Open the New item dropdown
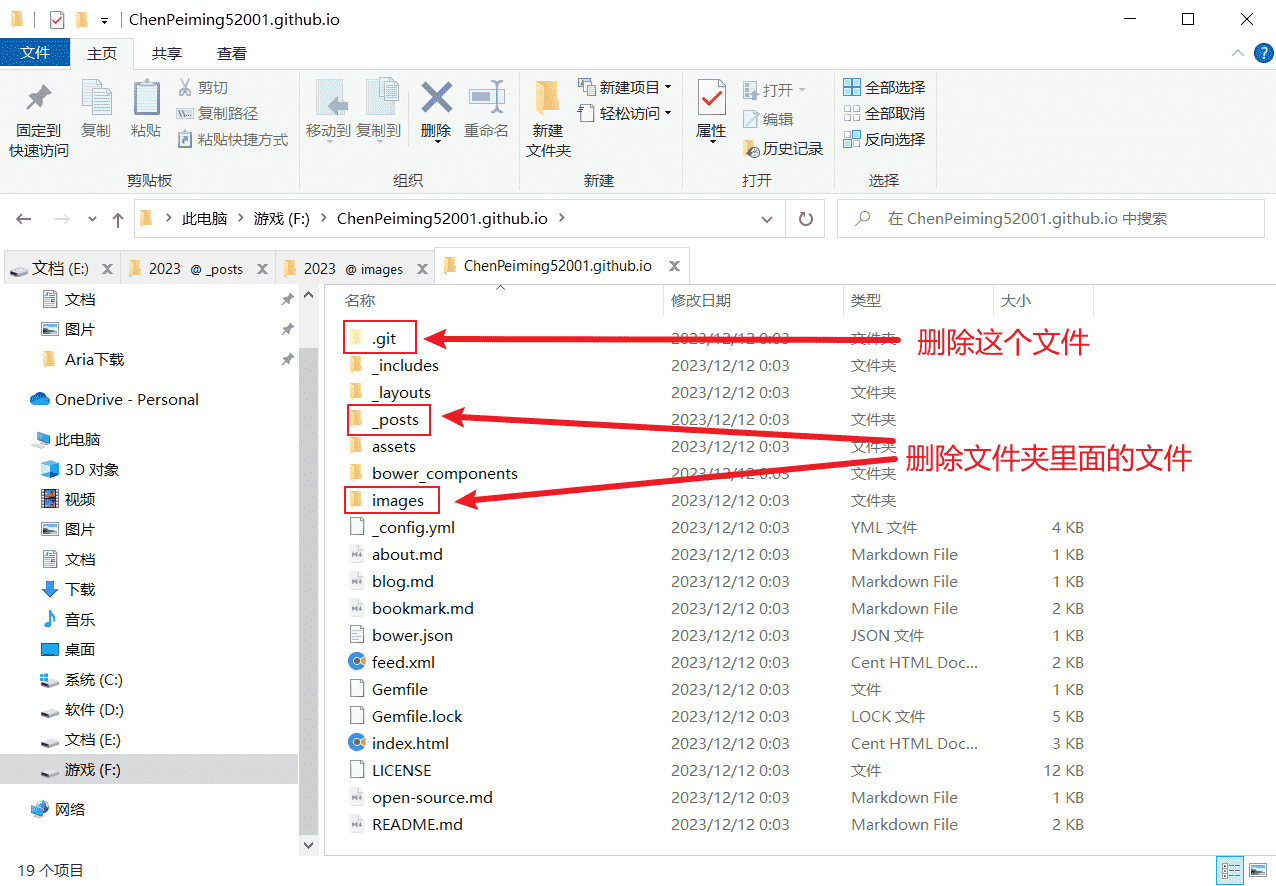The width and height of the screenshot is (1276, 886). pyautogui.click(x=625, y=87)
